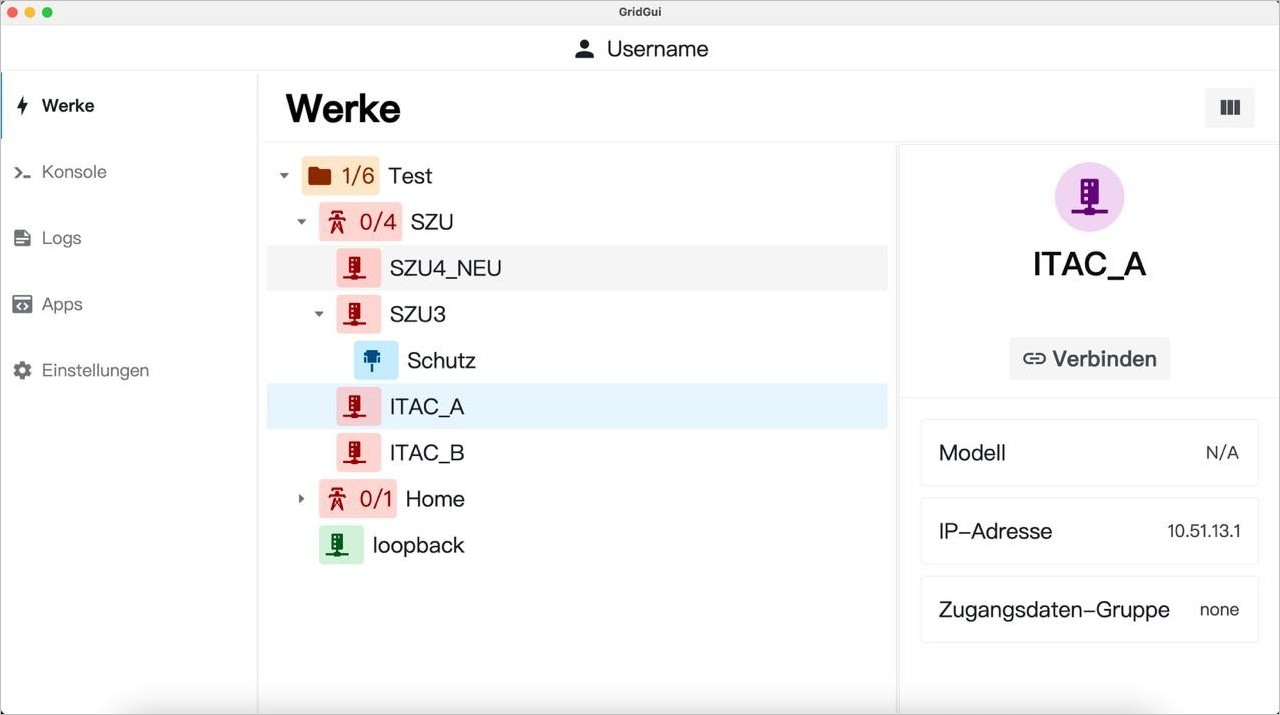The height and width of the screenshot is (715, 1280).
Task: Click the SZU power tower icon
Action: 337,222
